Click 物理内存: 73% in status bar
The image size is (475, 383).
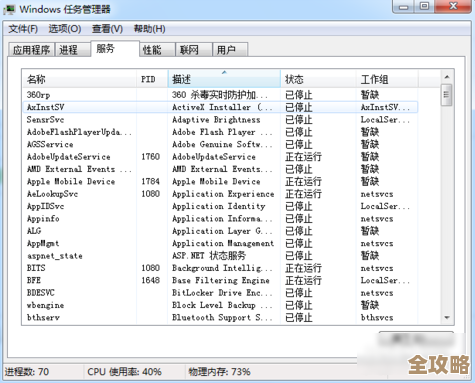pyautogui.click(x=219, y=372)
